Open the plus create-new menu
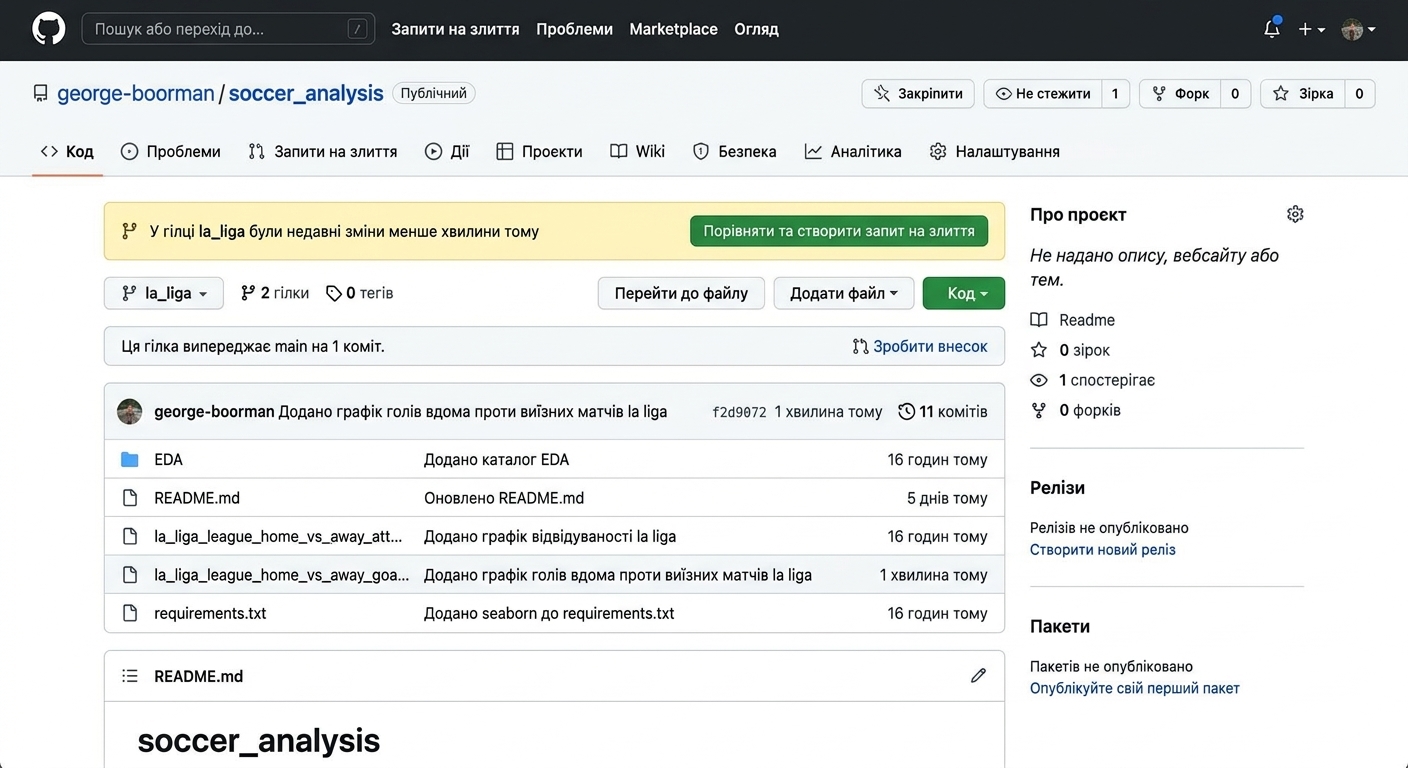The width and height of the screenshot is (1408, 768). [x=1311, y=30]
